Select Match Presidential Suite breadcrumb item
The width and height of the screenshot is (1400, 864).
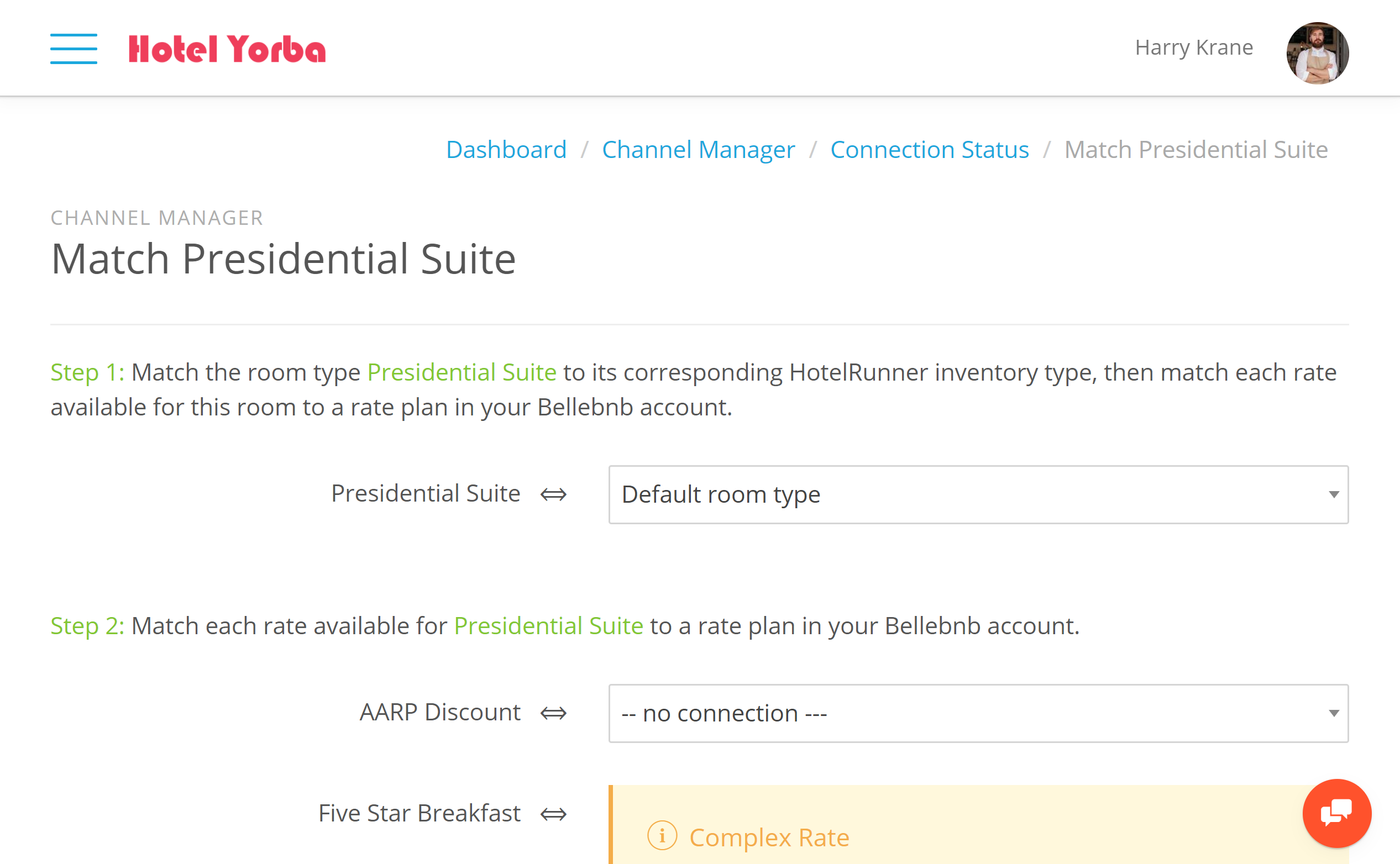[1196, 150]
